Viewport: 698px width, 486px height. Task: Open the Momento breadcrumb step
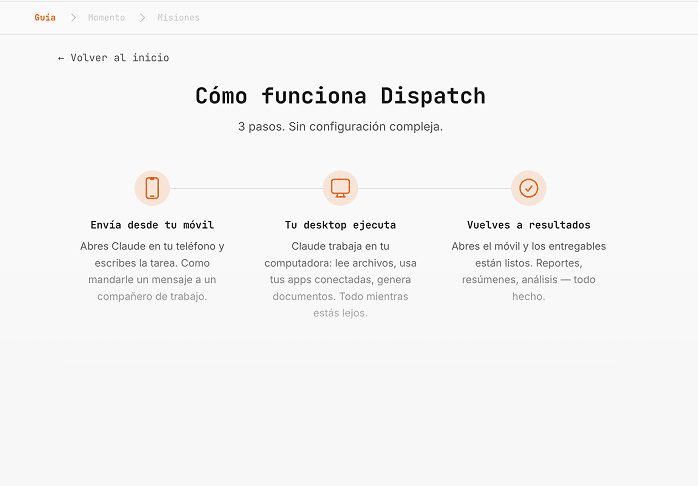106,17
